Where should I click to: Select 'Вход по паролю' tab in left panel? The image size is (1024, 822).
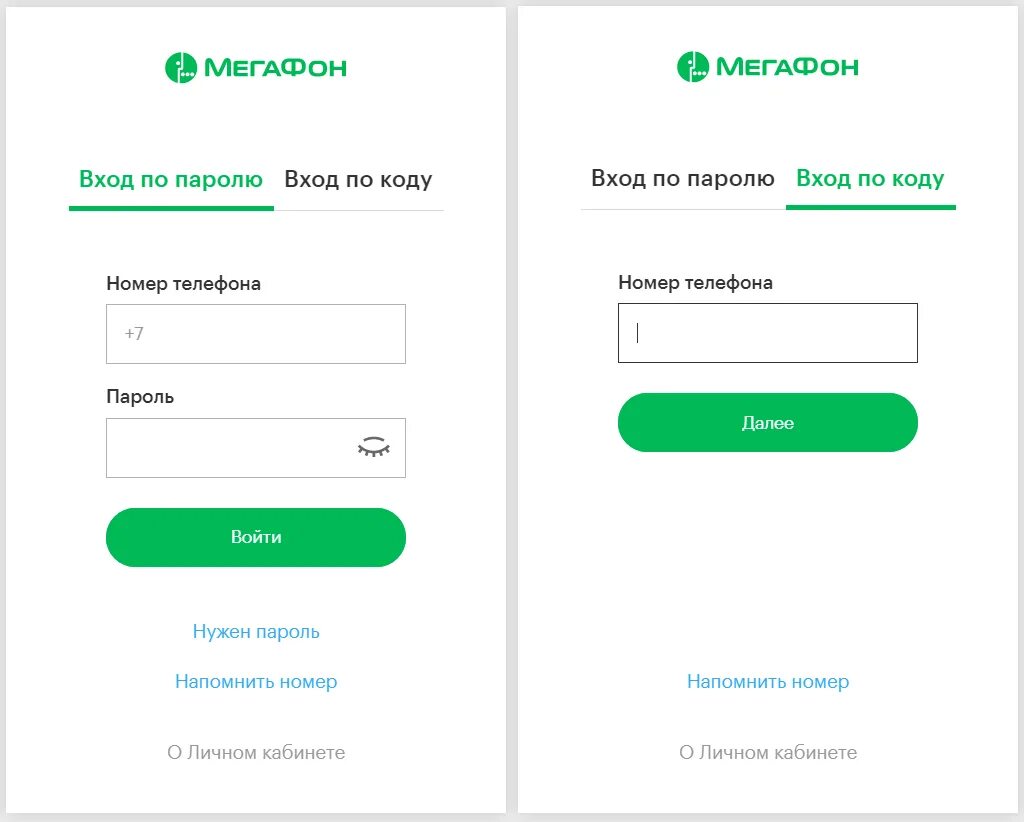coord(171,180)
